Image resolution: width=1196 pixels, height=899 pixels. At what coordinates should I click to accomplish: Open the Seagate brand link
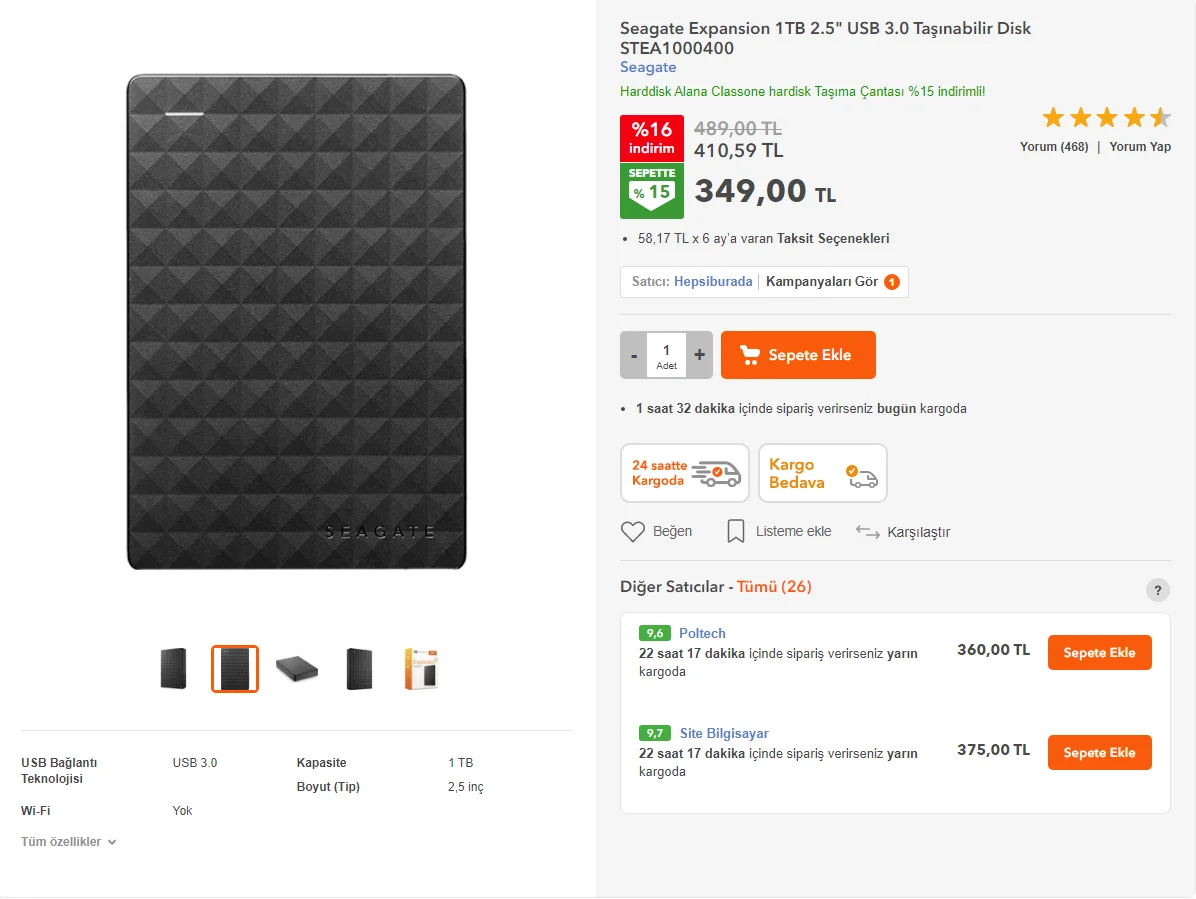(x=648, y=68)
